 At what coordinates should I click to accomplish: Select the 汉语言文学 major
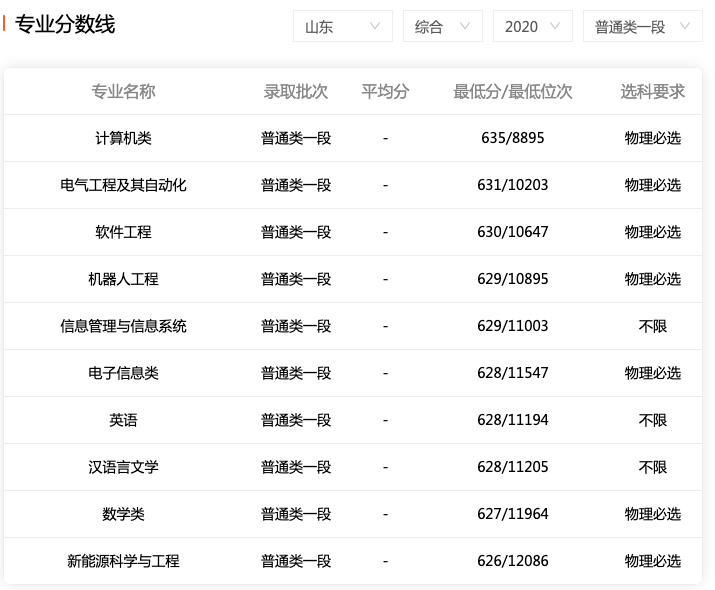(123, 467)
